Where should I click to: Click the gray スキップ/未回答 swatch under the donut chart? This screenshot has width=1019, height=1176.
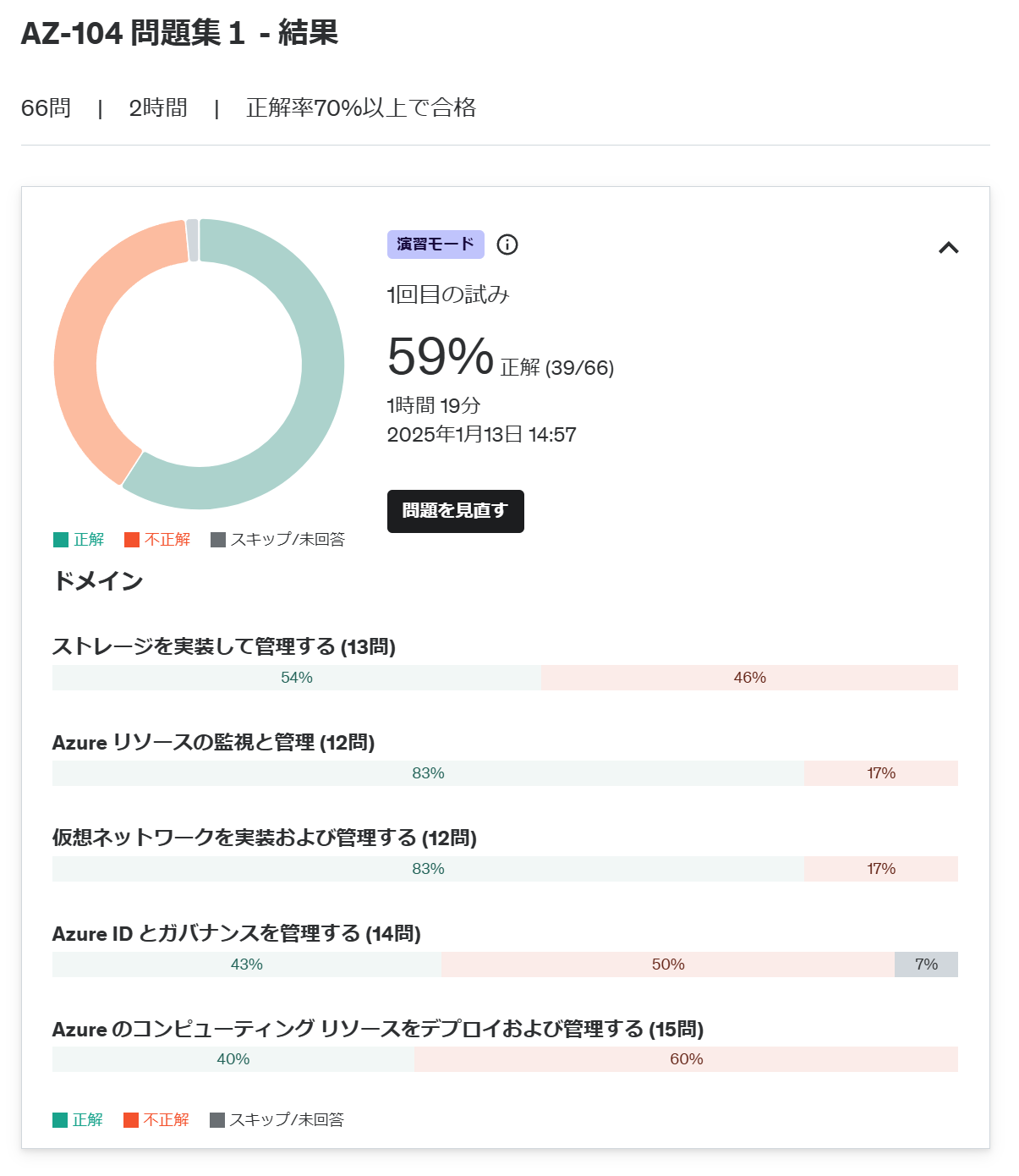(218, 540)
